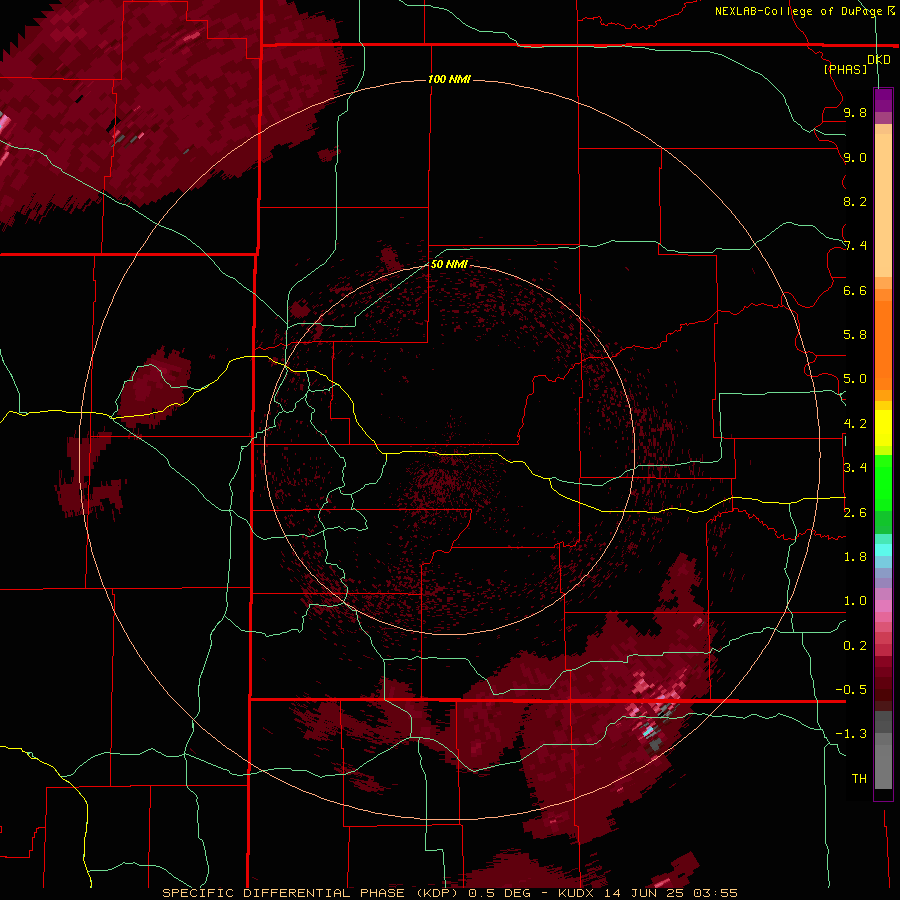Click the 9.8 value on the color scale
The image size is (900, 900).
pos(855,112)
